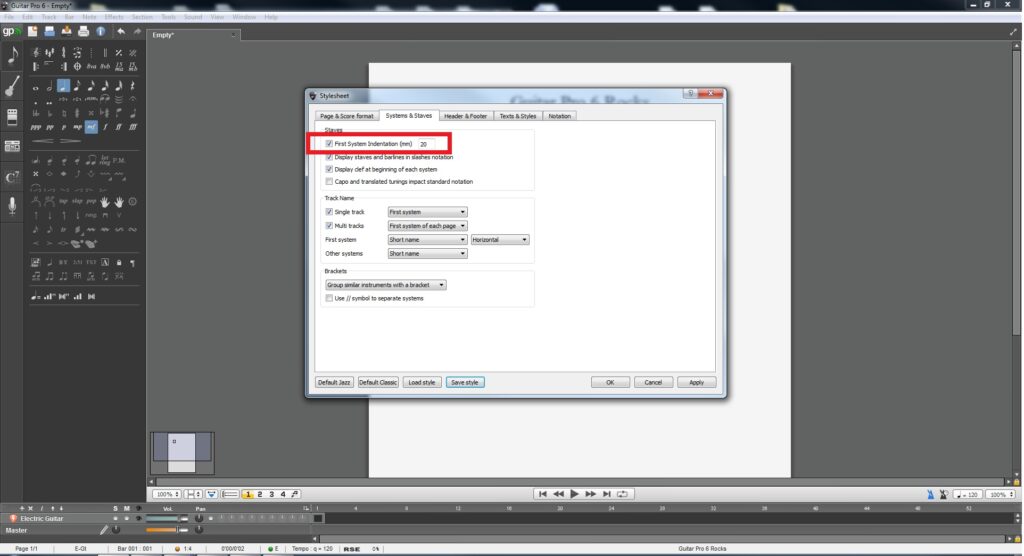Viewport: 1024px width, 556px height.
Task: Undo the last action
Action: [x=121, y=31]
